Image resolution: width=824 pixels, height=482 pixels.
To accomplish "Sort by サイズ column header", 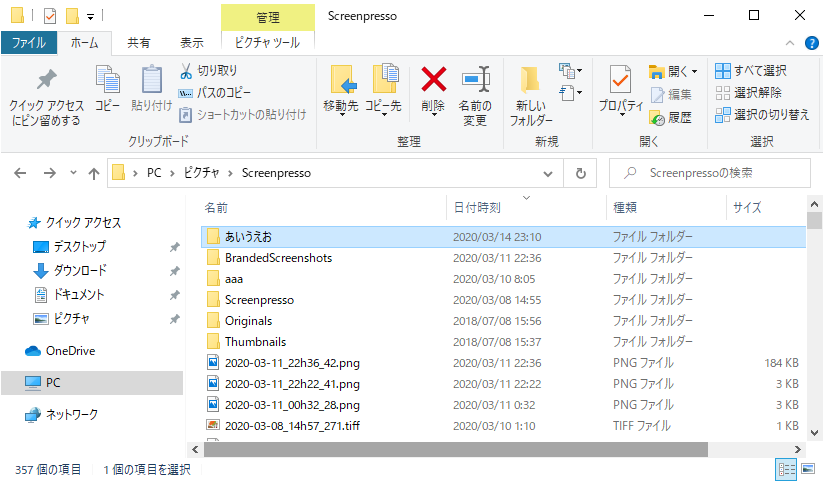I will [747, 208].
